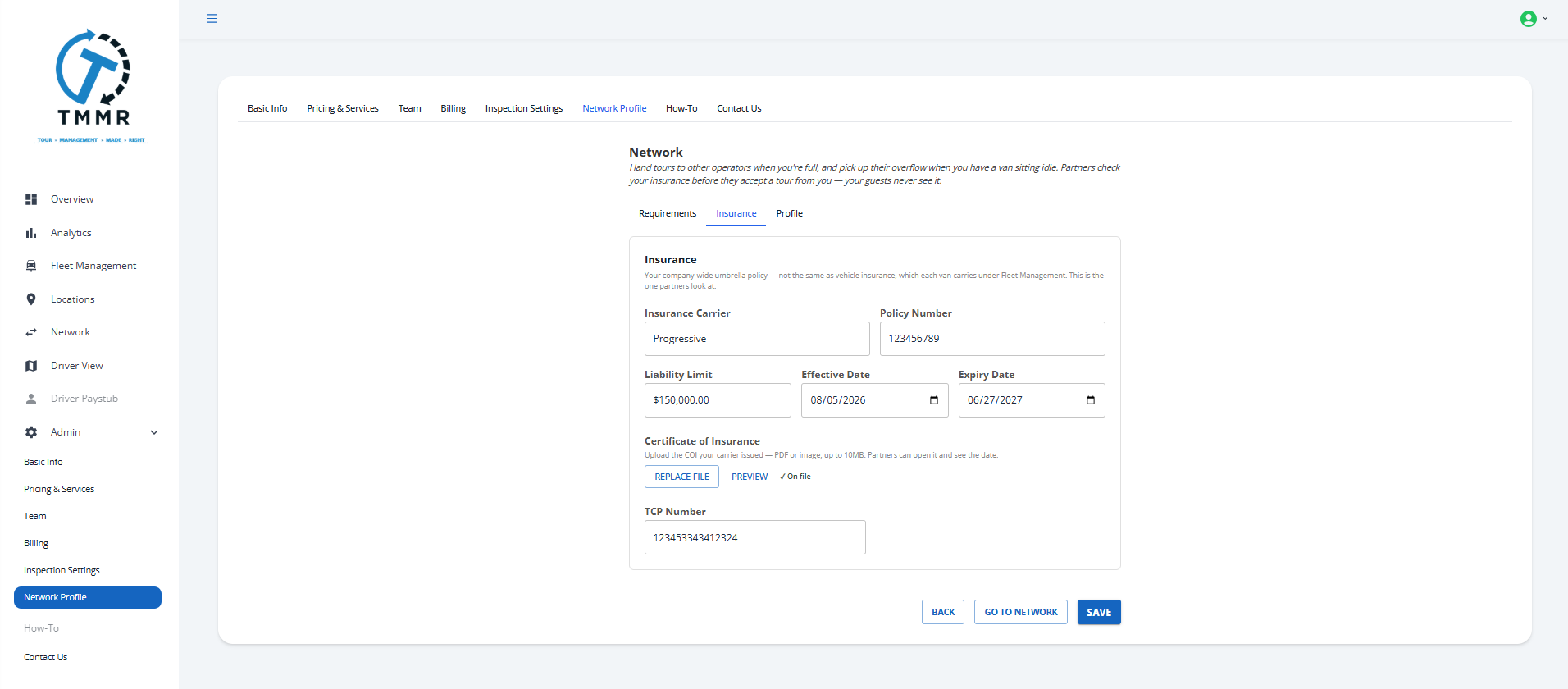Focus the Liability Limit field

[718, 400]
